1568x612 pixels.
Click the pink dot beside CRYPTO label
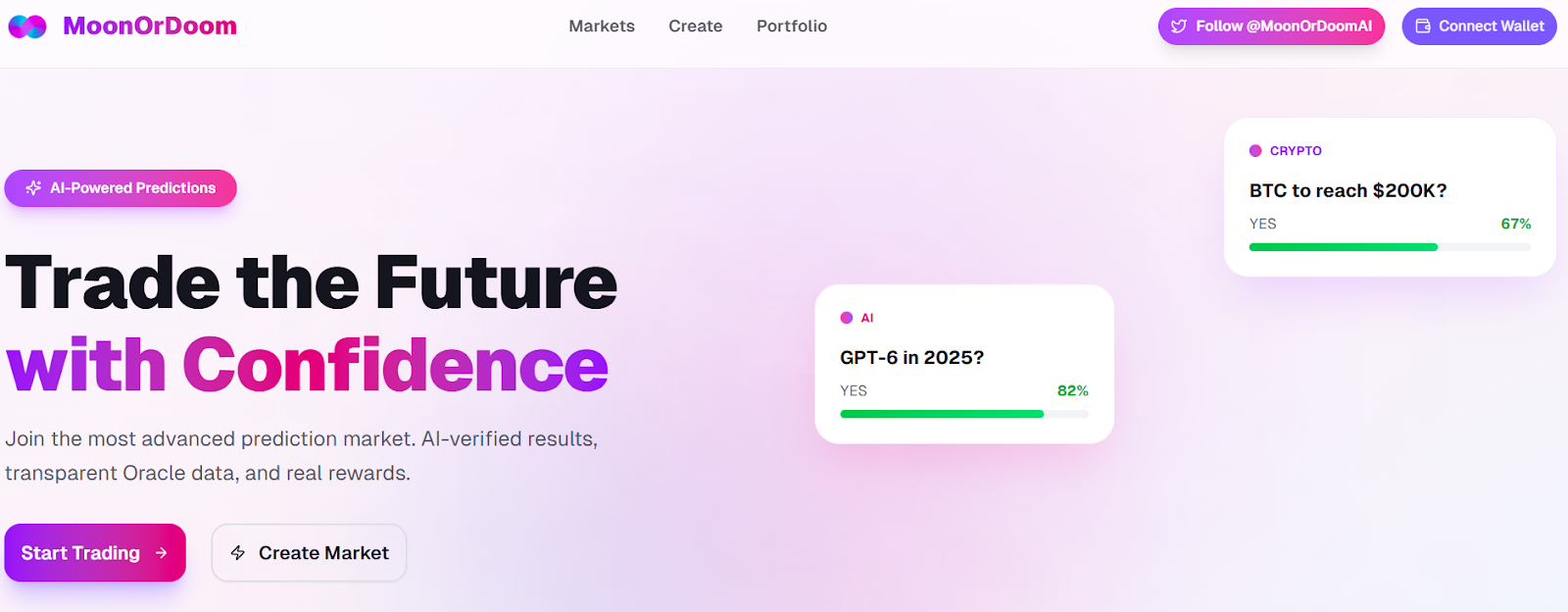click(1255, 151)
